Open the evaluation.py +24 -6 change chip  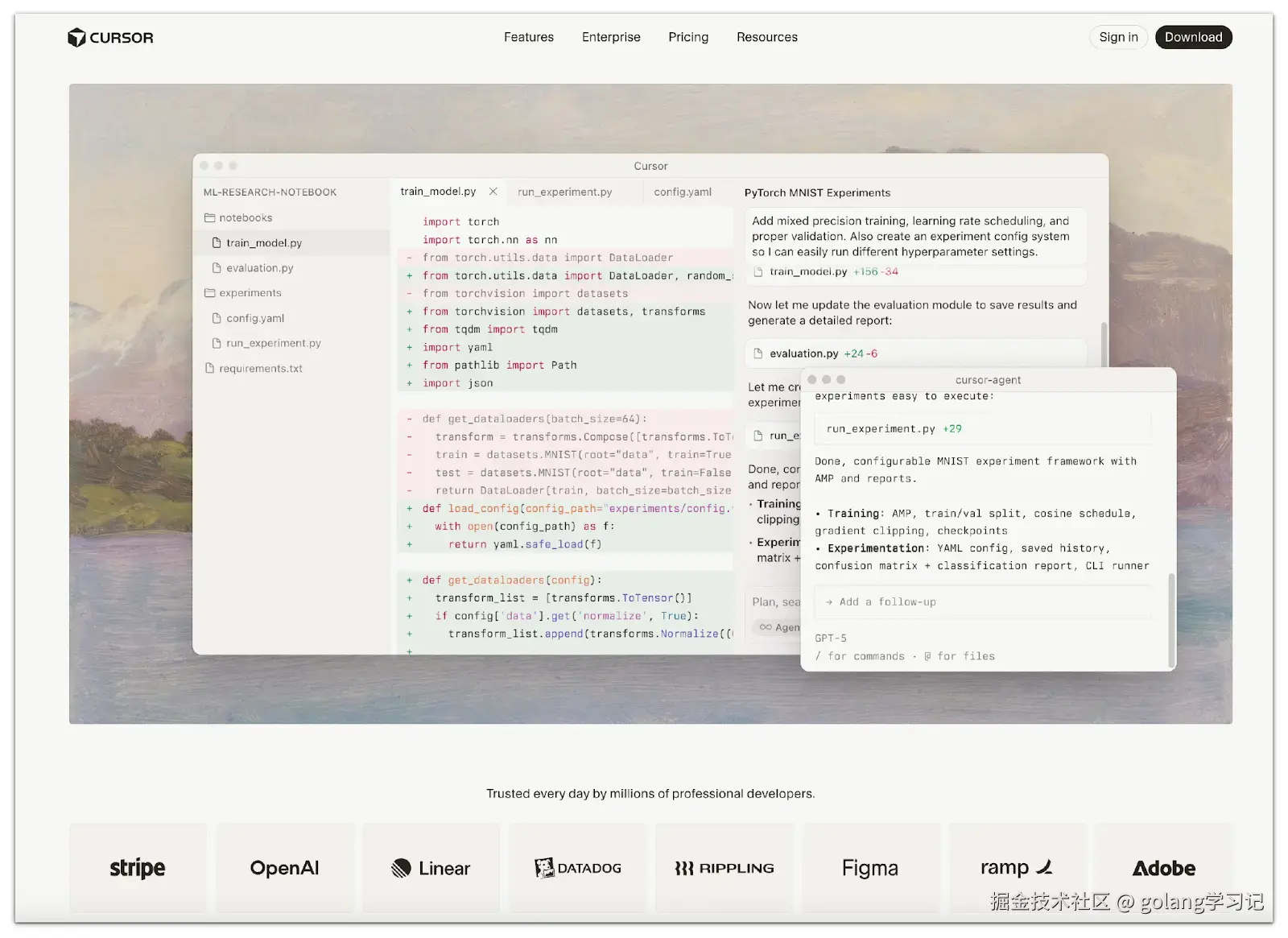point(915,353)
